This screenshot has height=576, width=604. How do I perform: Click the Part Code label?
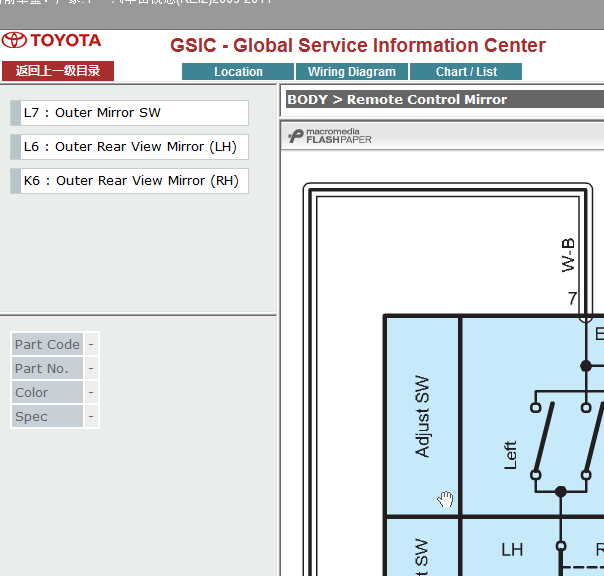[x=47, y=344]
